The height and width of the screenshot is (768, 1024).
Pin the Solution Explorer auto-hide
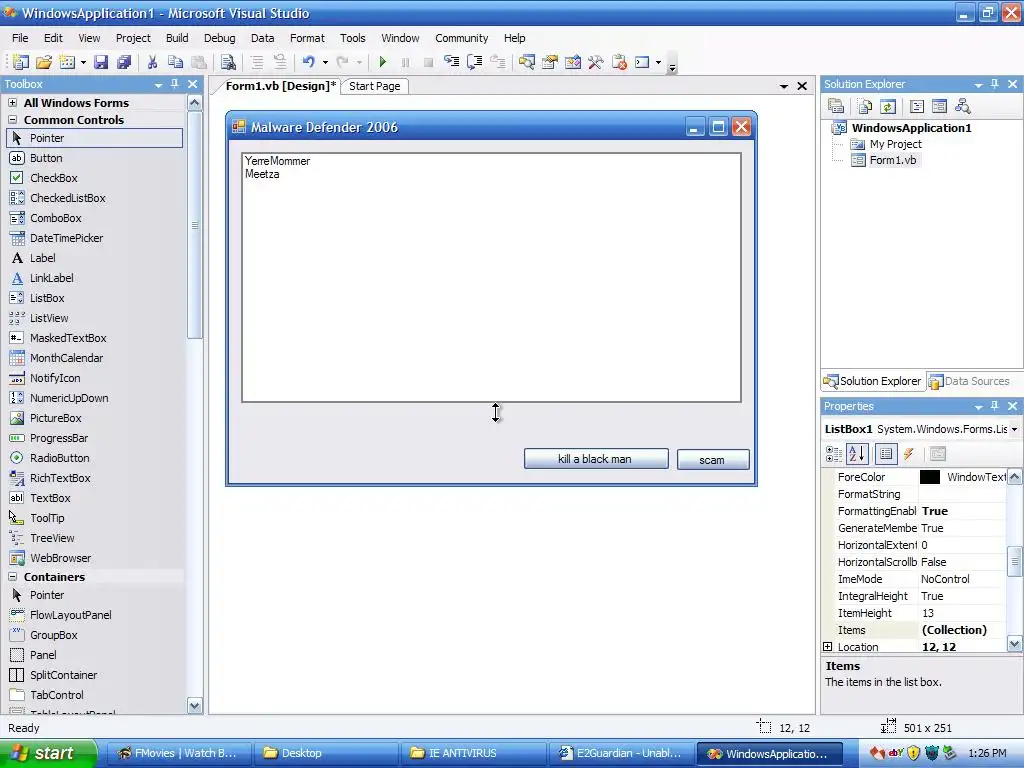click(995, 84)
